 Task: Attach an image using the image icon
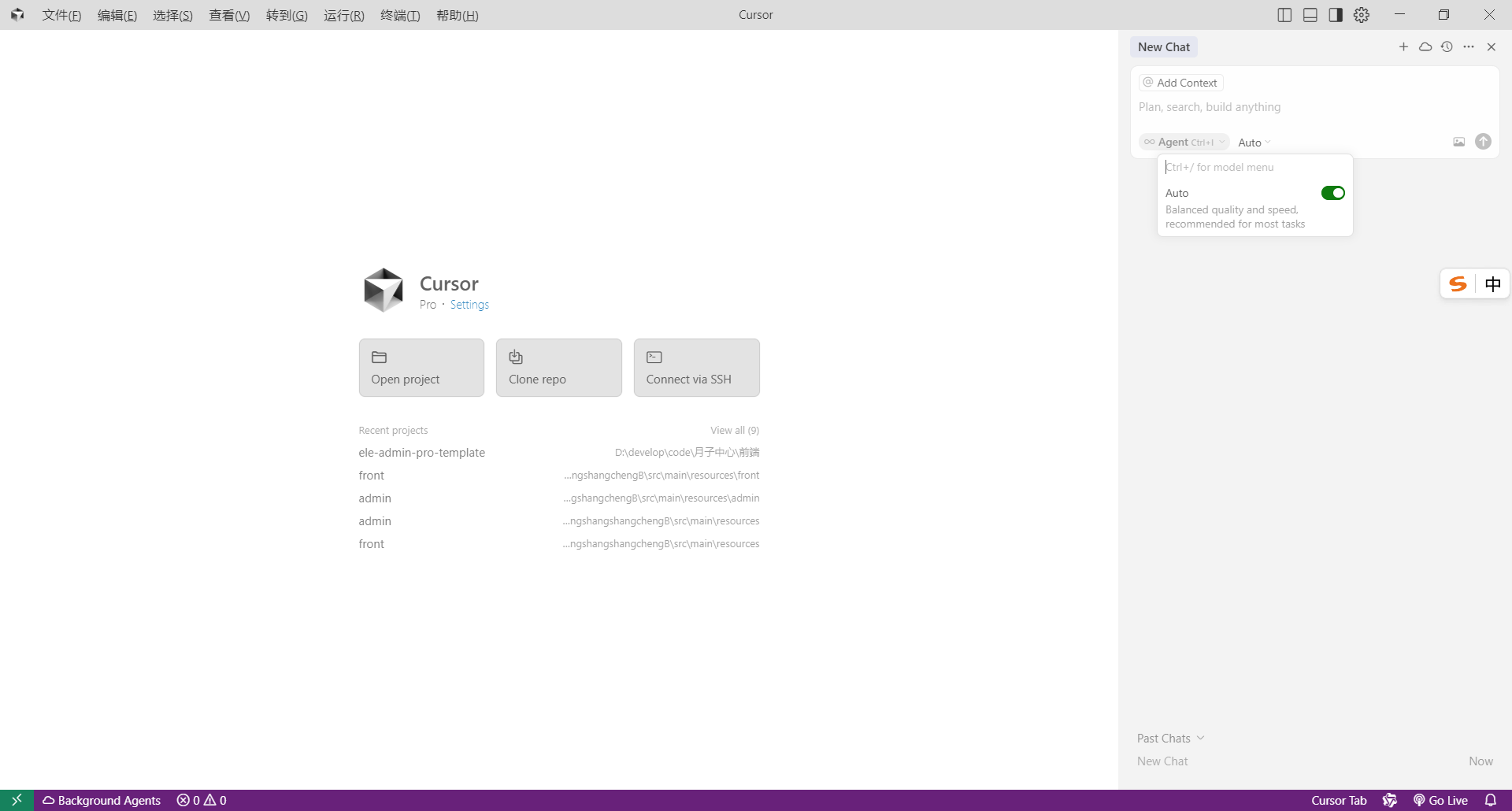point(1459,142)
